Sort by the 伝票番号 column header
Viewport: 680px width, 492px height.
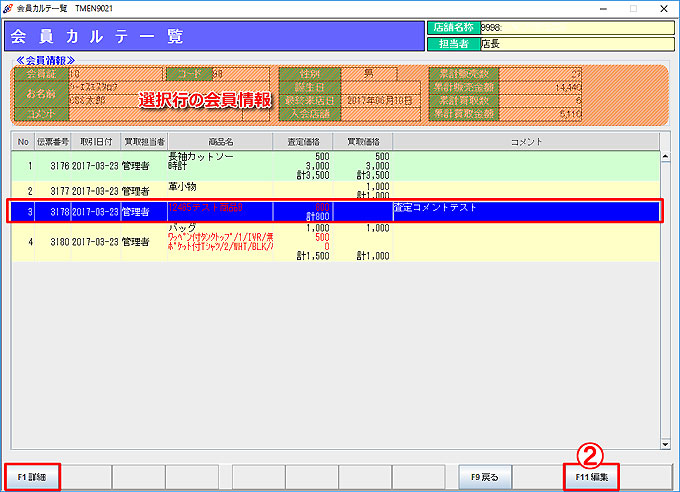pos(53,142)
